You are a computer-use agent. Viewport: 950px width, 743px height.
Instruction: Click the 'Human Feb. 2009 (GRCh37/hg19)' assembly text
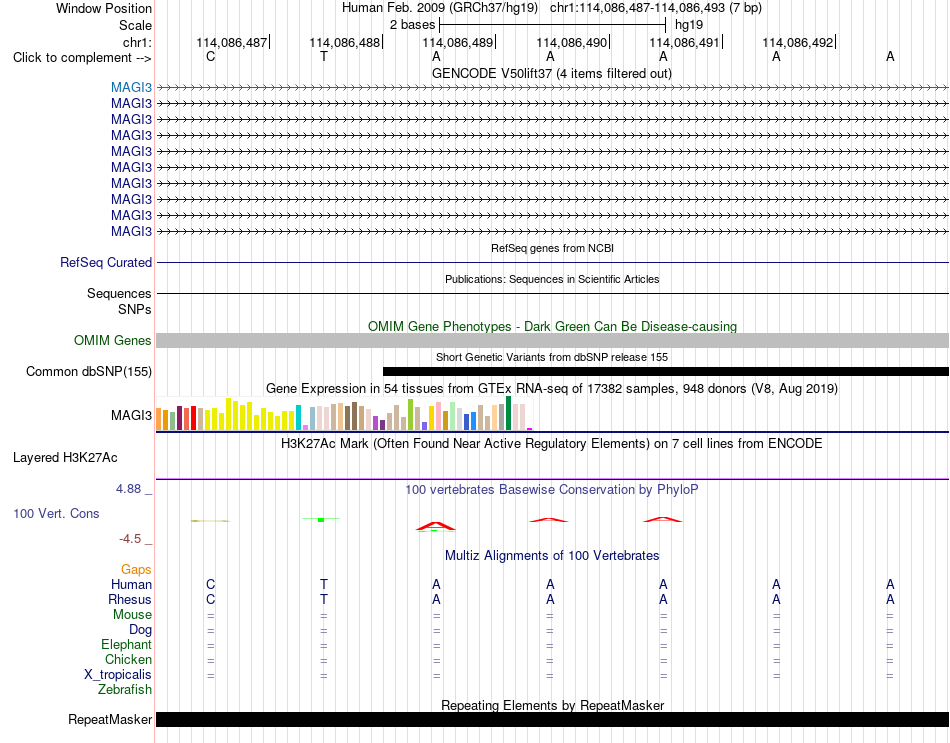(x=440, y=8)
